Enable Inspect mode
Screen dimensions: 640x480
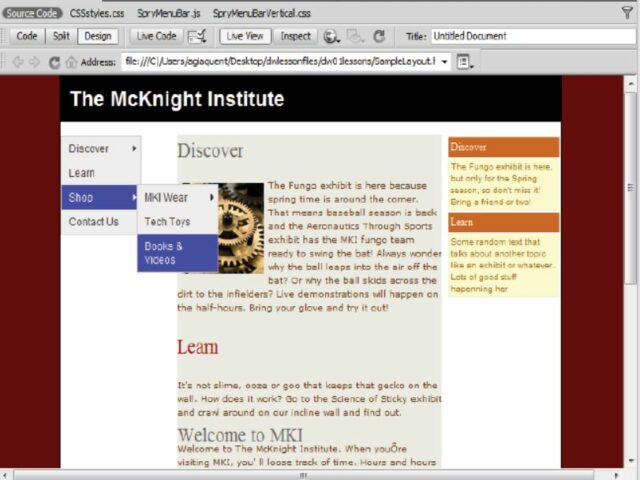(295, 36)
